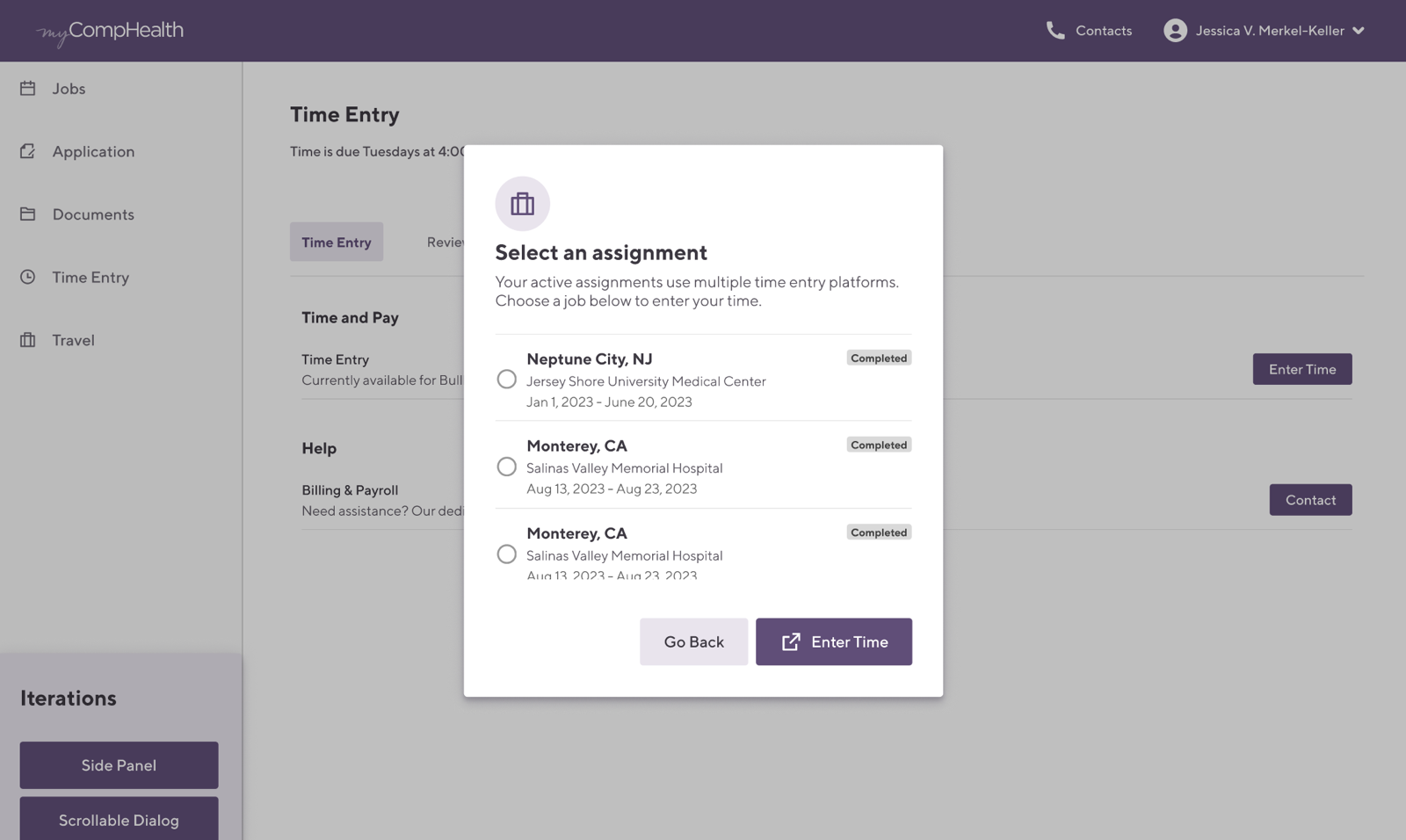
Task: Click the calendar icon beside Jobs
Action: pyautogui.click(x=27, y=88)
